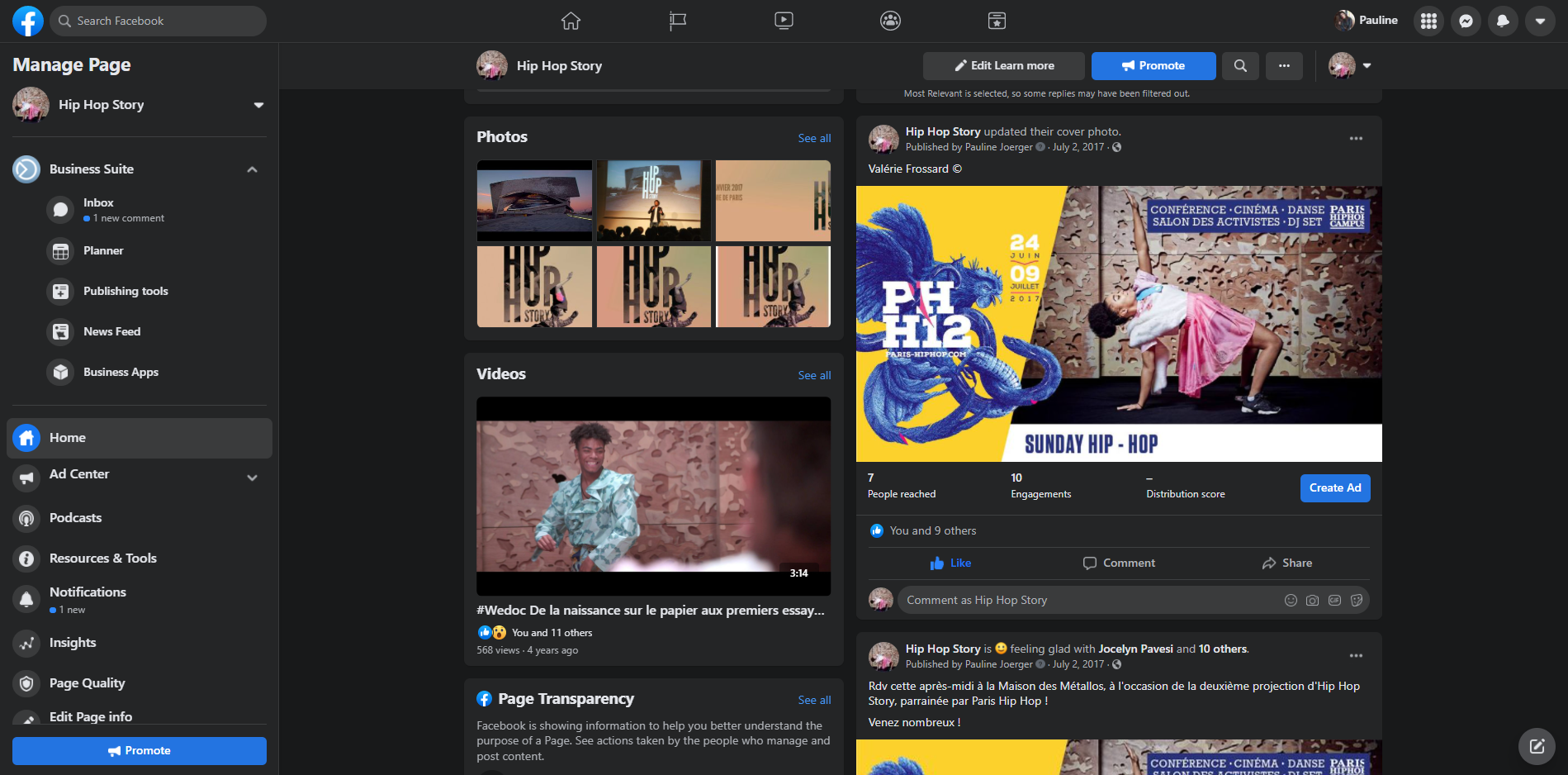The image size is (1568, 775).
Task: Click the Edit Learn more button
Action: pos(1004,66)
